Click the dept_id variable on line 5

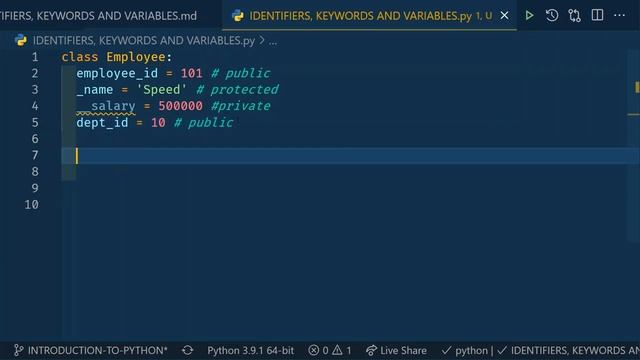point(102,122)
